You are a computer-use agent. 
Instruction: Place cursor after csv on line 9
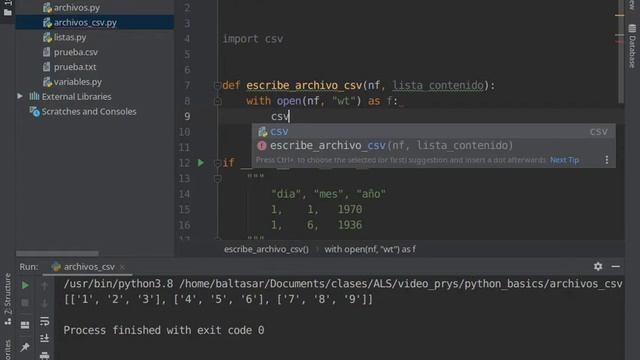(289, 116)
